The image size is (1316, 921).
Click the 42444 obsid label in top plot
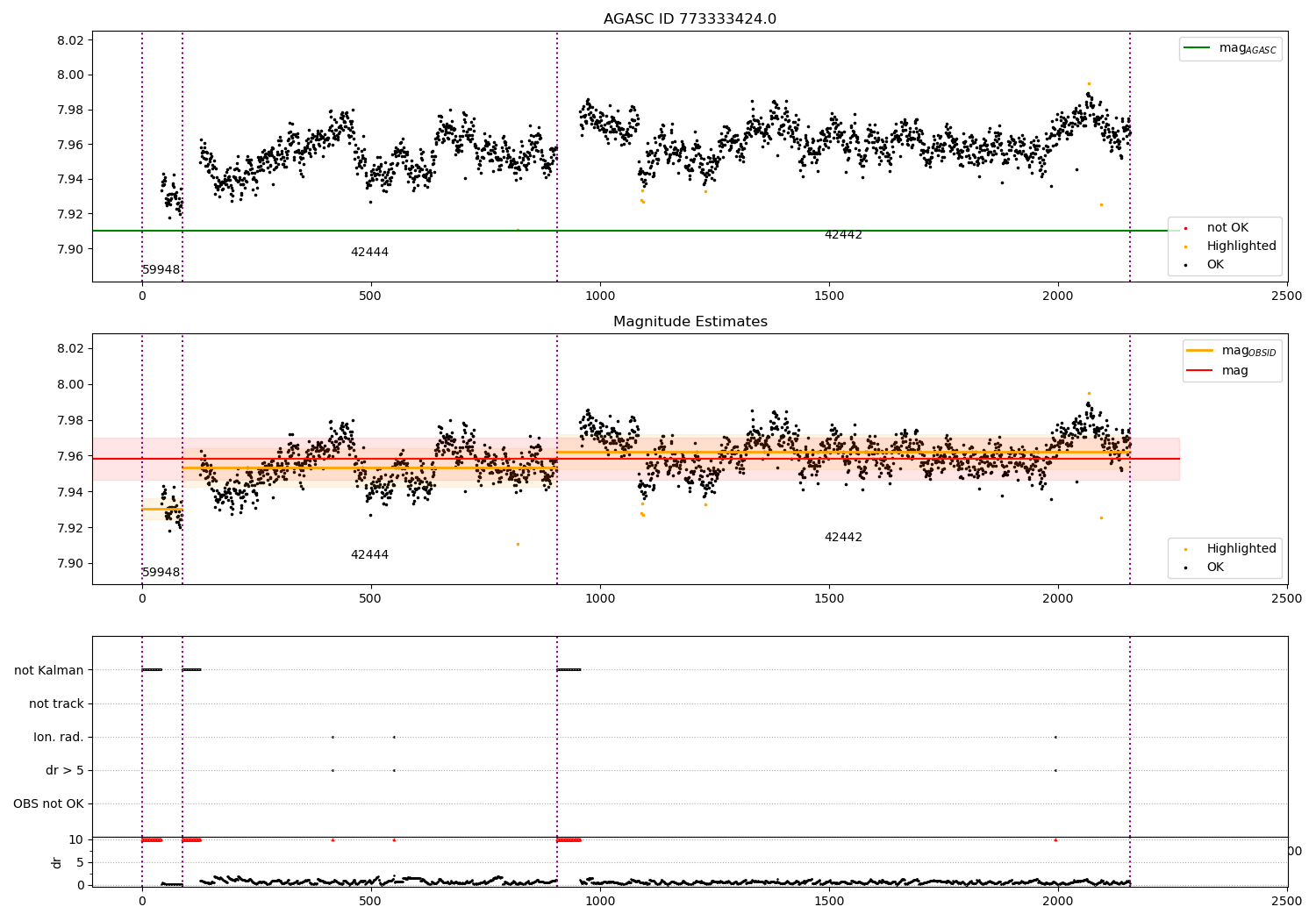coord(369,253)
